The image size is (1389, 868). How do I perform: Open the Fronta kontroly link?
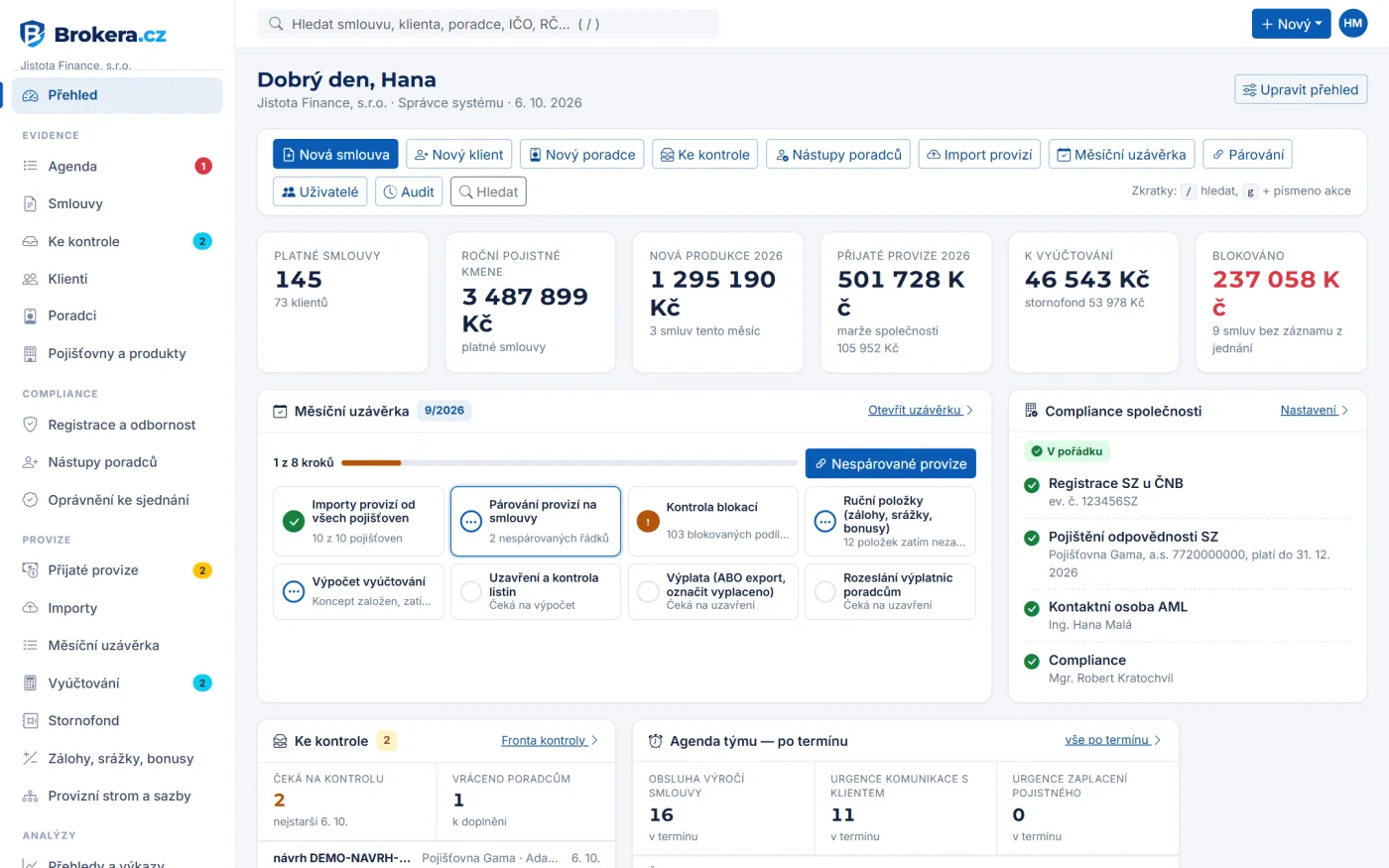pos(550,740)
